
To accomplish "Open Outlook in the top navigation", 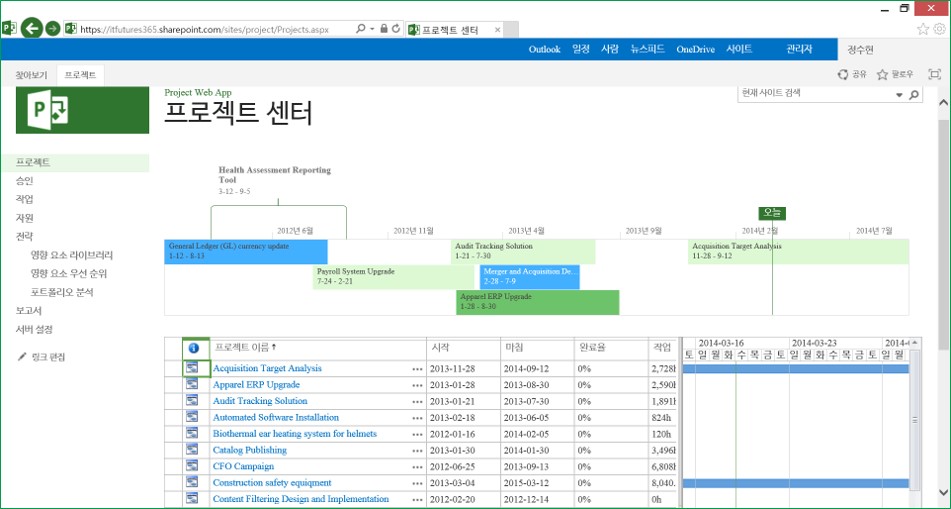I will coord(545,50).
